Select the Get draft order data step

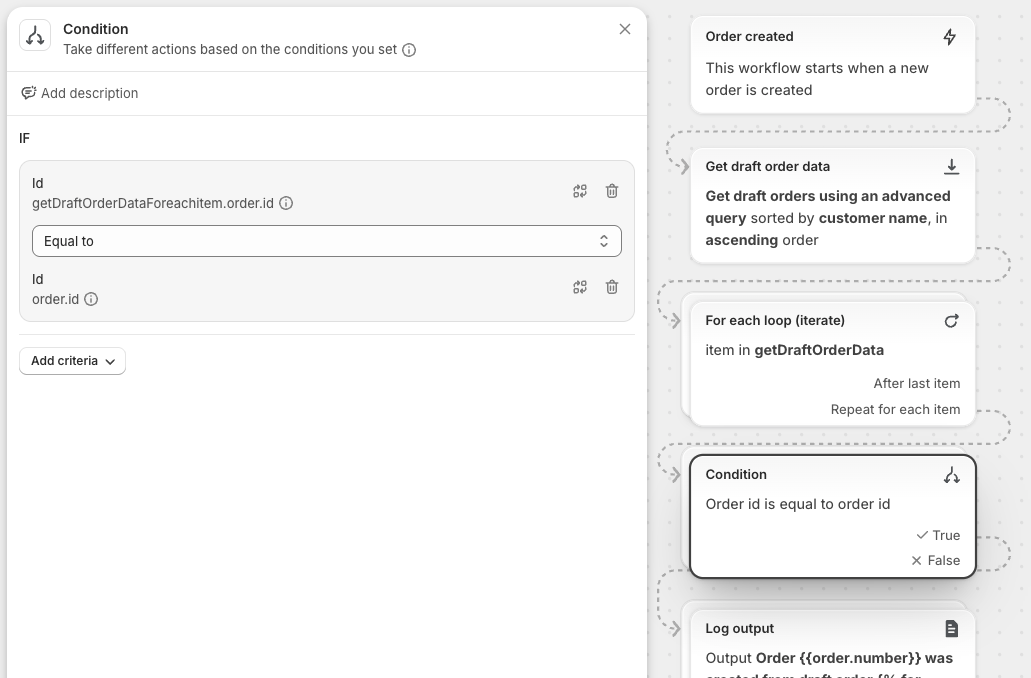832,205
